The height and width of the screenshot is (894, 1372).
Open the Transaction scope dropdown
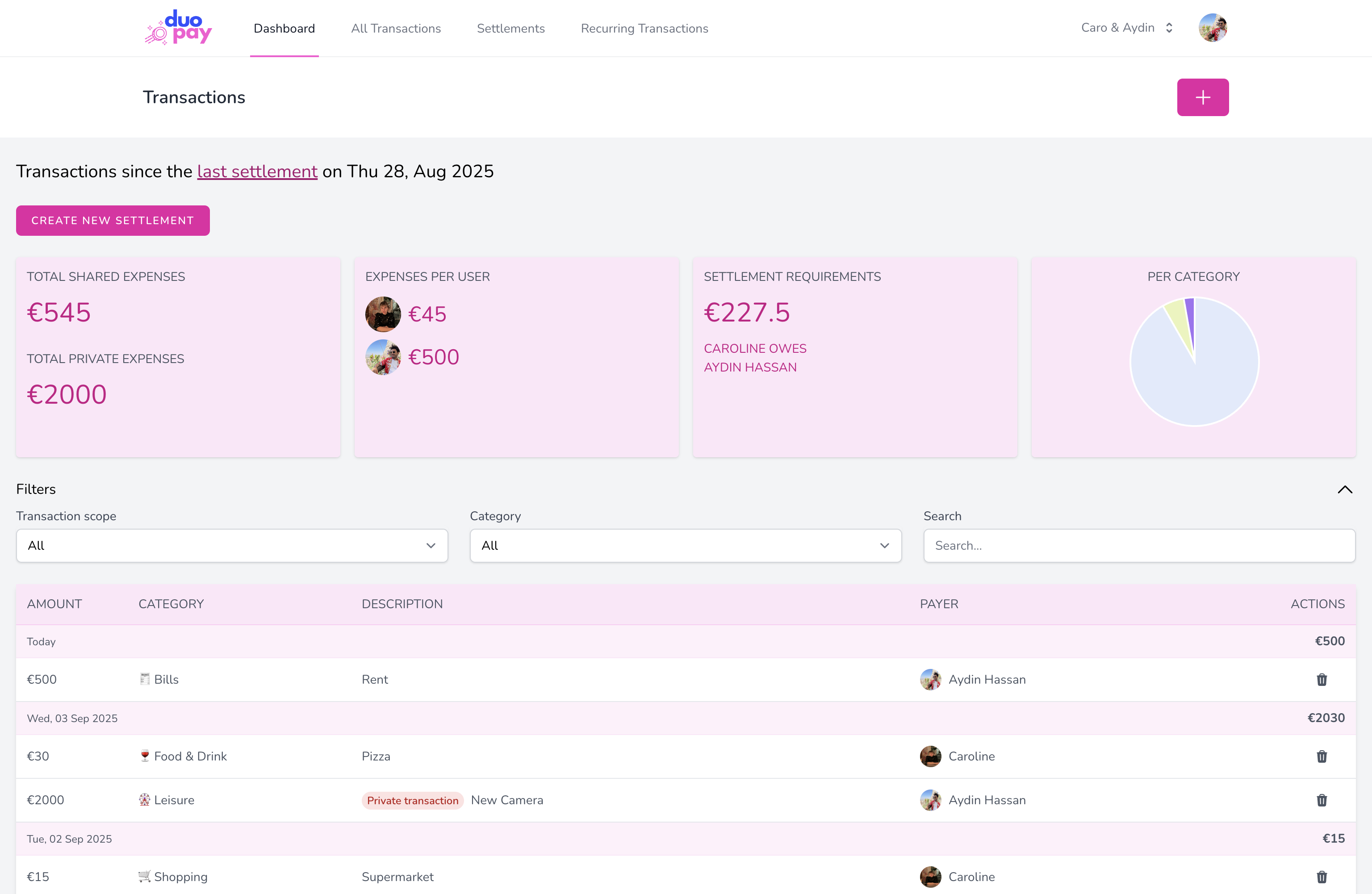pyautogui.click(x=232, y=545)
